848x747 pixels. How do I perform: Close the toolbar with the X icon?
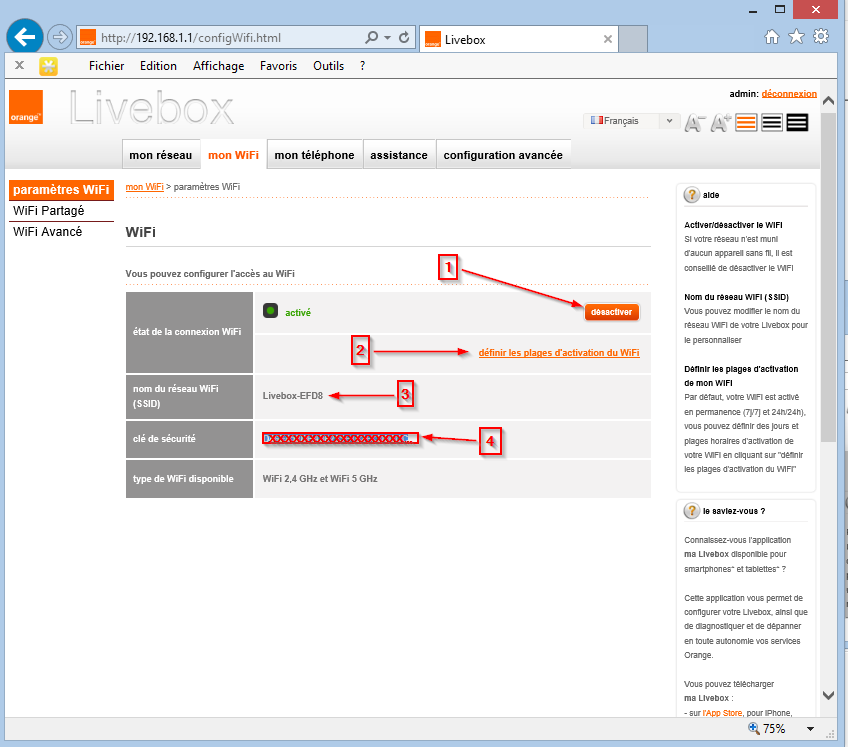pos(19,65)
